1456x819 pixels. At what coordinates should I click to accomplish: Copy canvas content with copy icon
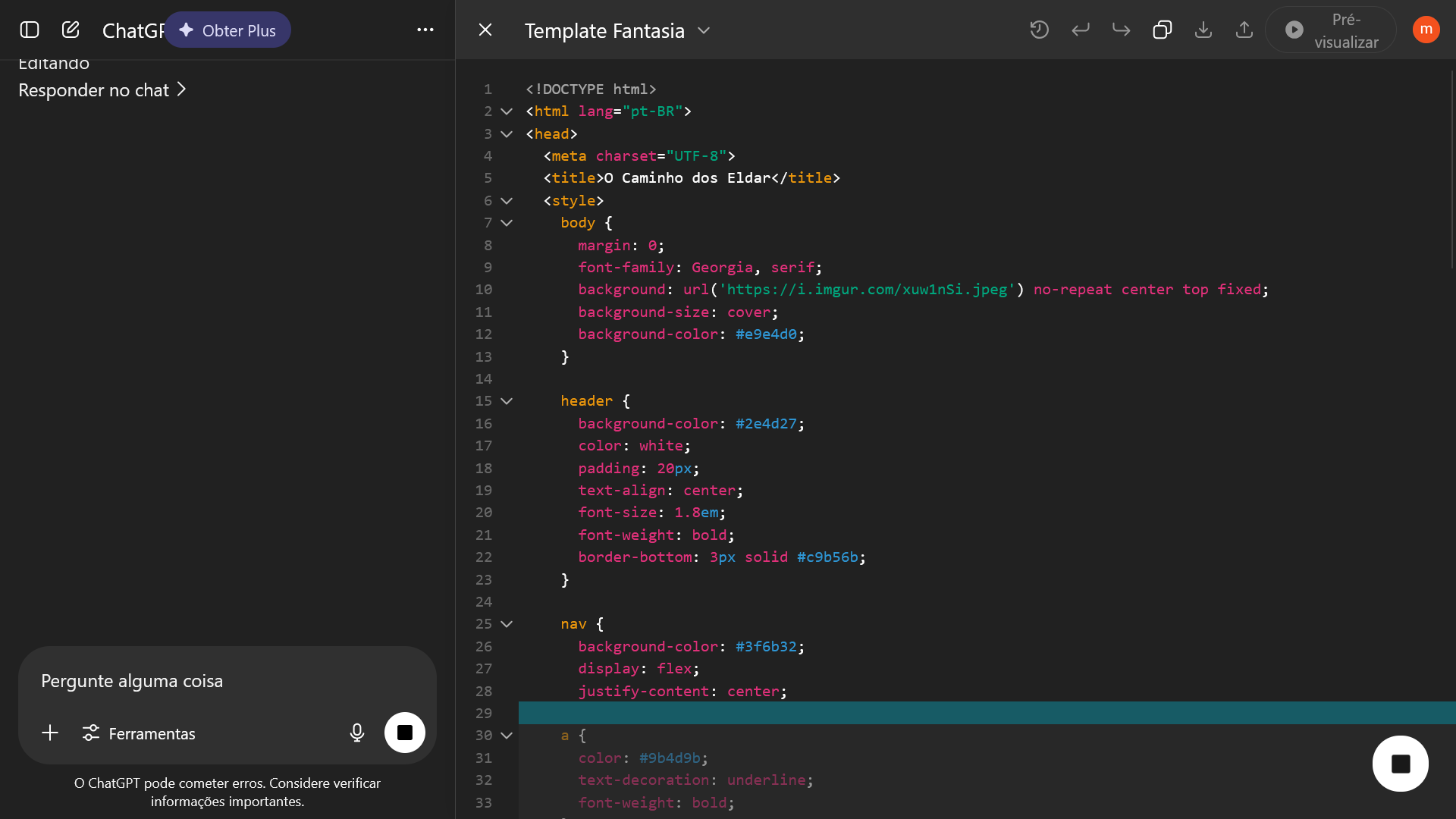[1163, 30]
